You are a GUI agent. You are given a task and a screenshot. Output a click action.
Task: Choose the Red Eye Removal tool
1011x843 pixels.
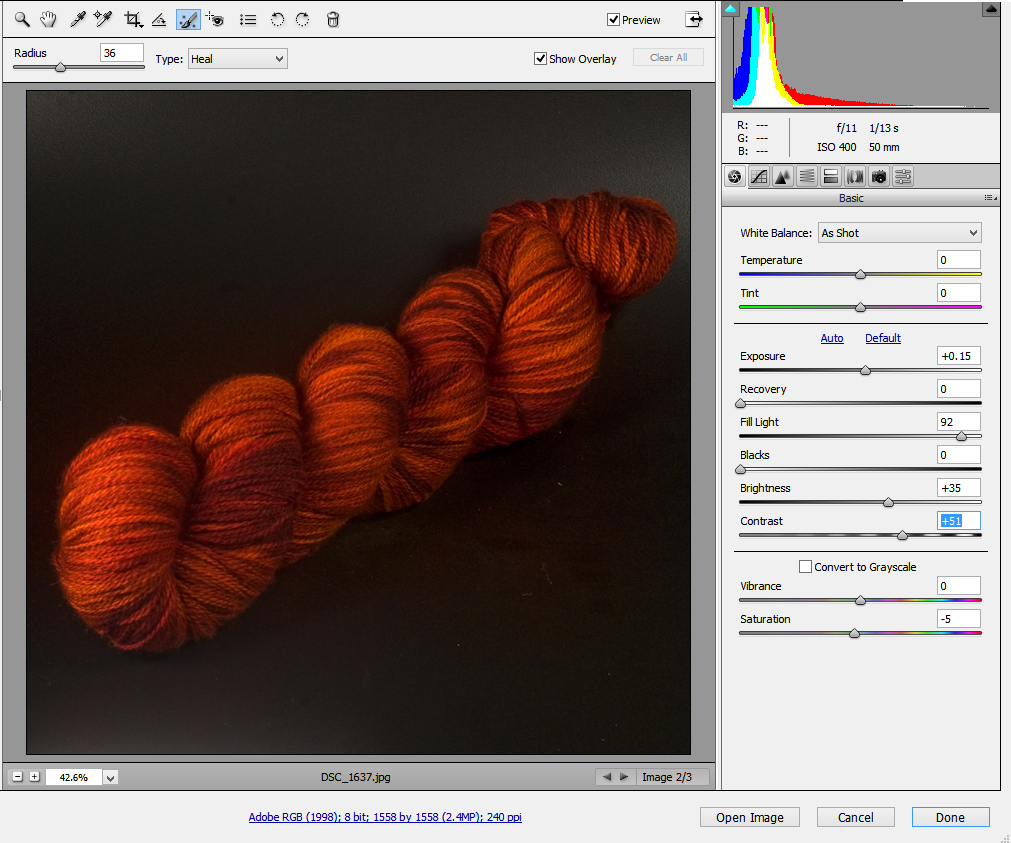tap(214, 19)
